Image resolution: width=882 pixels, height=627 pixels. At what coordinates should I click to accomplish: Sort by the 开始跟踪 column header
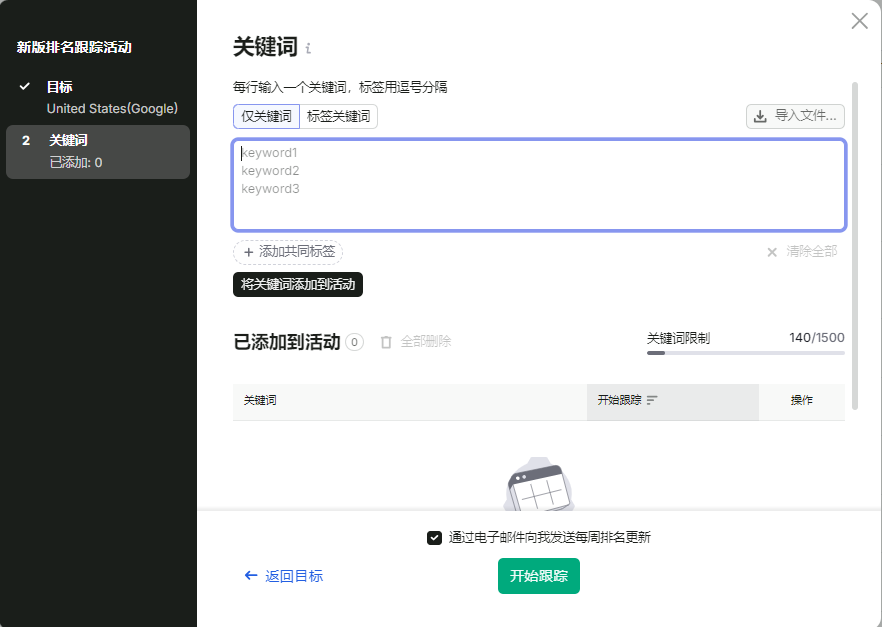tap(673, 400)
